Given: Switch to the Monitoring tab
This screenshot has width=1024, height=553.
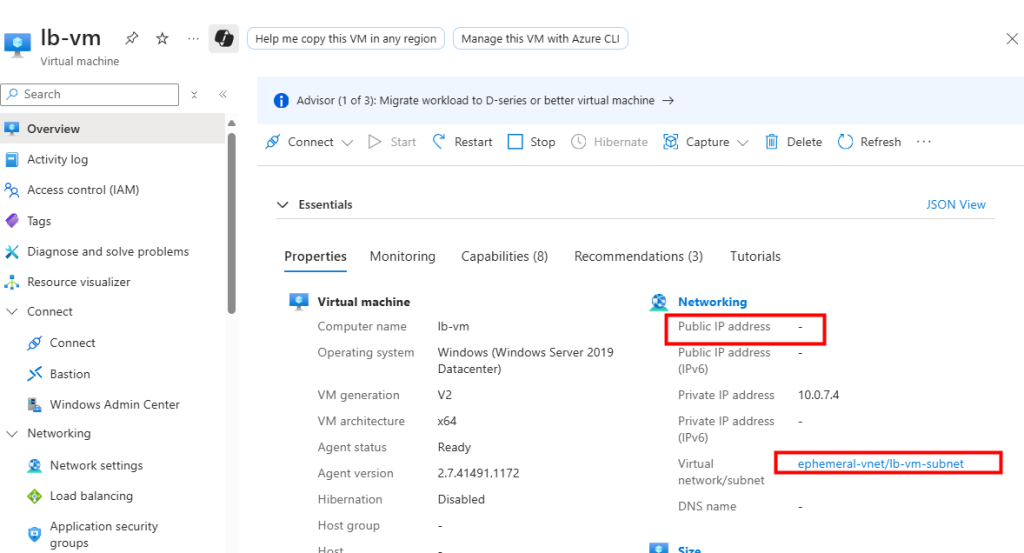Looking at the screenshot, I should [402, 257].
